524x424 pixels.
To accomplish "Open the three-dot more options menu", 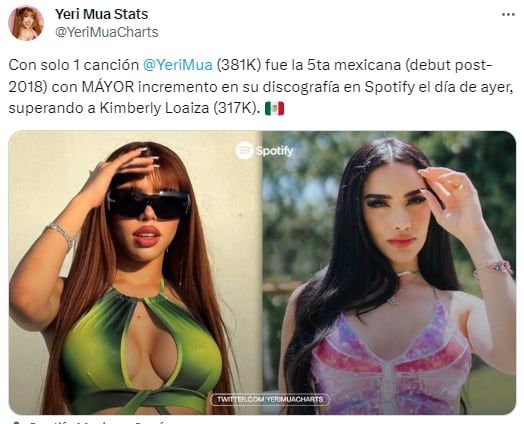I will point(508,14).
